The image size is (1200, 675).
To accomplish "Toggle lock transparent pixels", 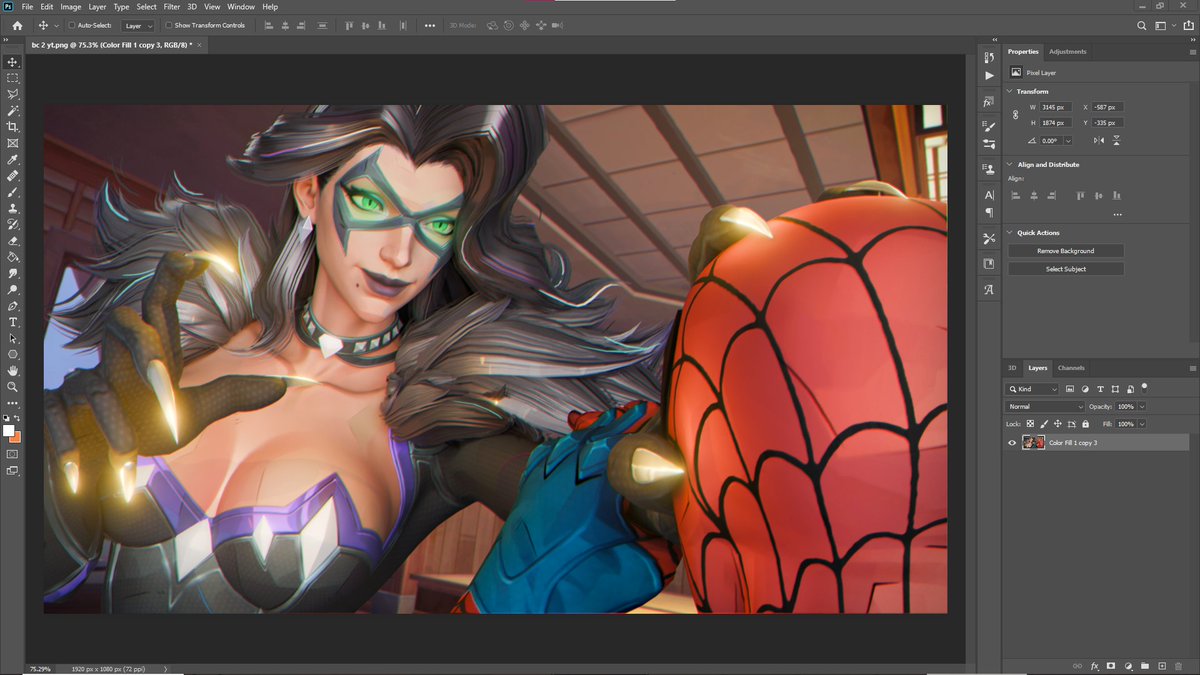I will [x=1031, y=424].
